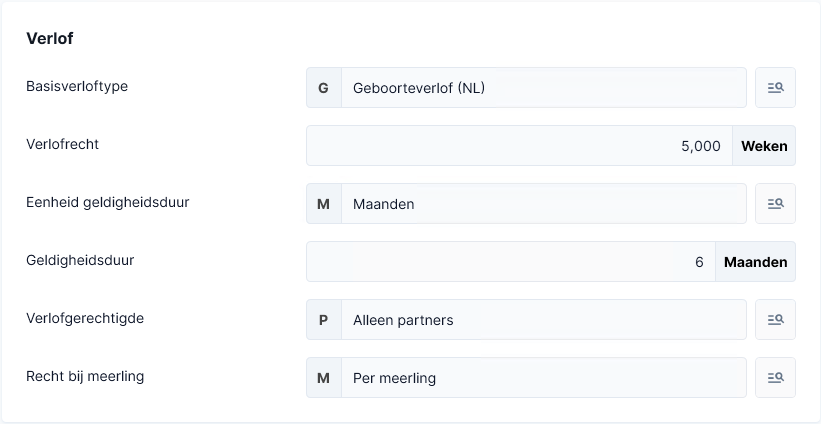The height and width of the screenshot is (424, 821).
Task: Click the Verlofgerechtigde label
Action: click(85, 318)
